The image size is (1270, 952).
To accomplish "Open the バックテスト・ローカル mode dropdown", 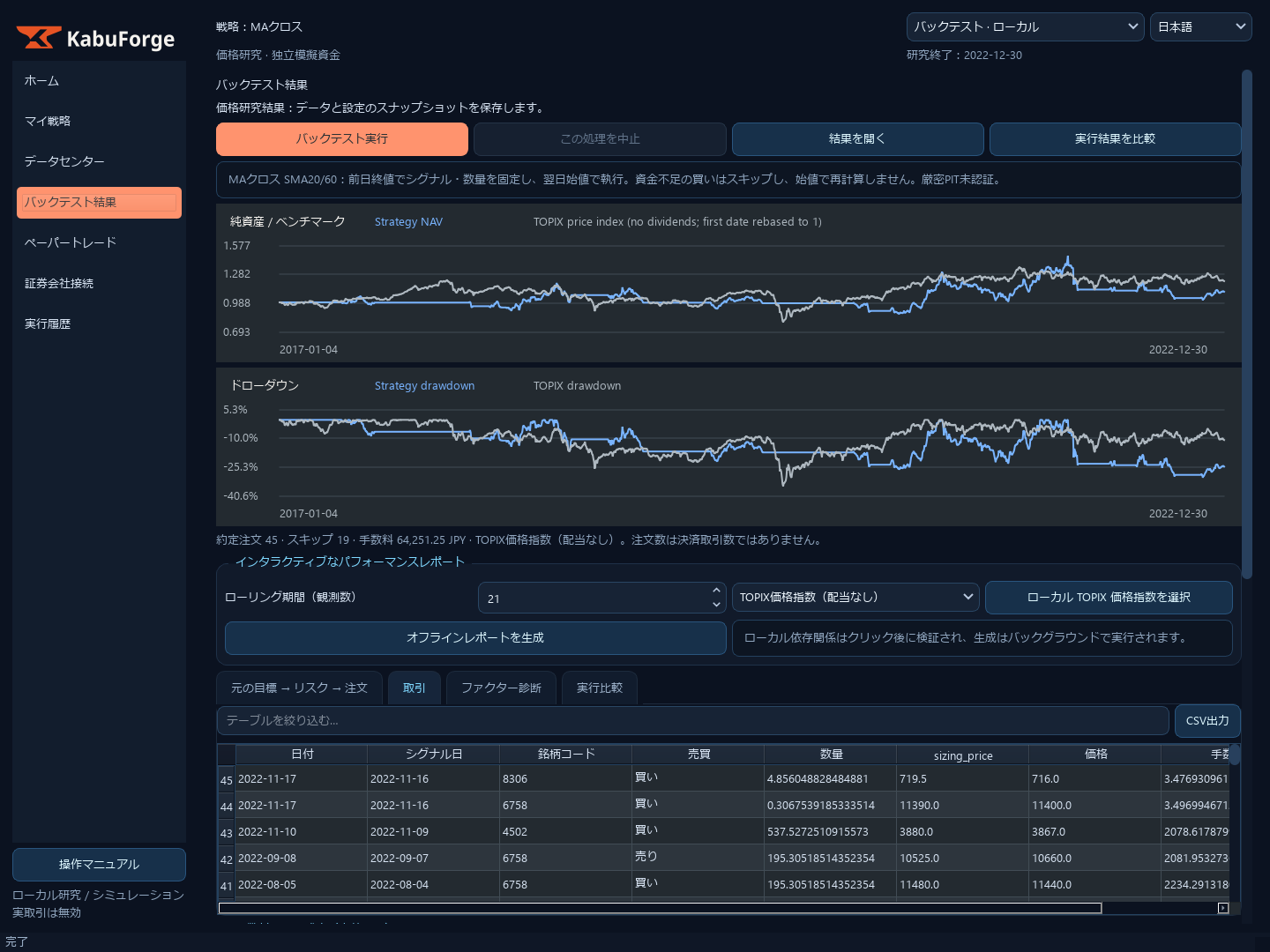I will [1026, 26].
